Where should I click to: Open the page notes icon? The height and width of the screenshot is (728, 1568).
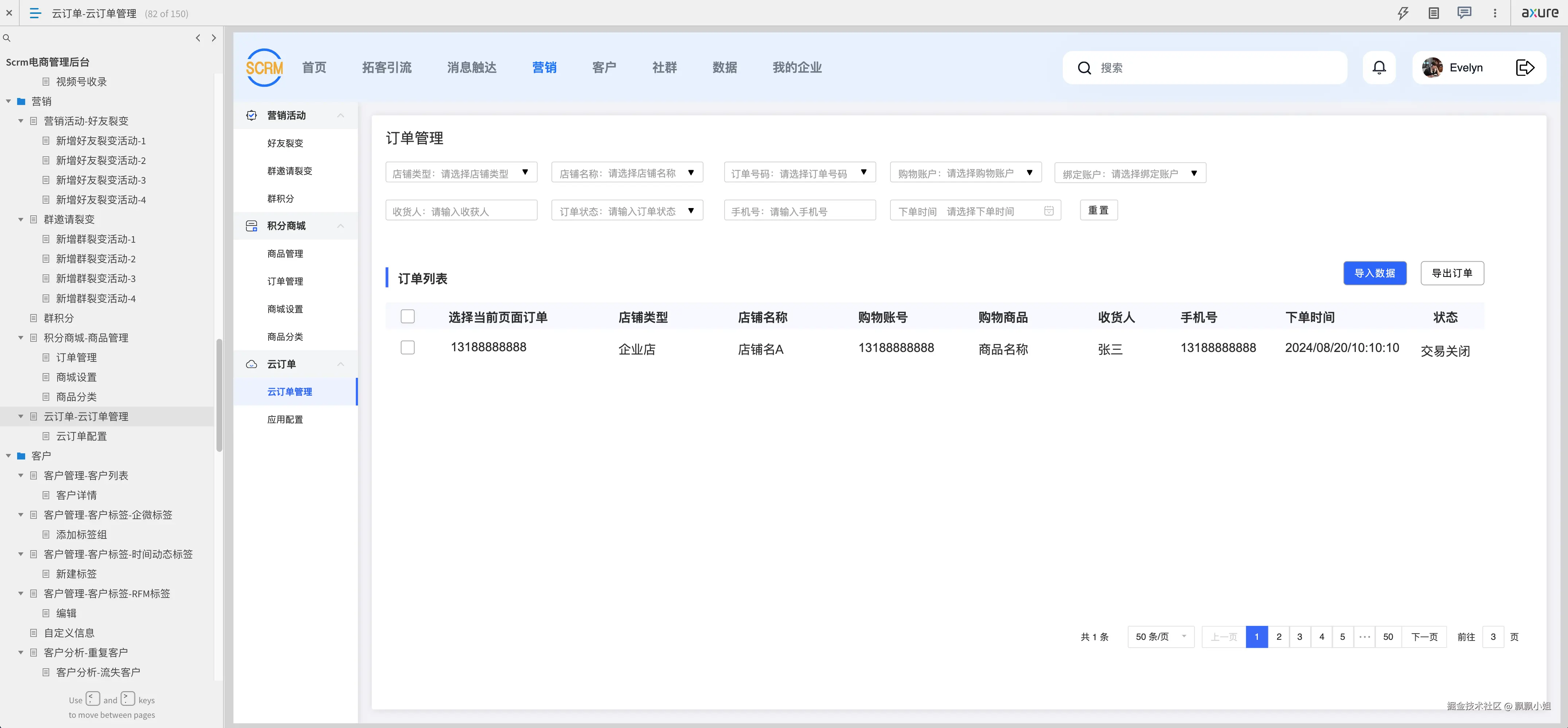point(1434,13)
